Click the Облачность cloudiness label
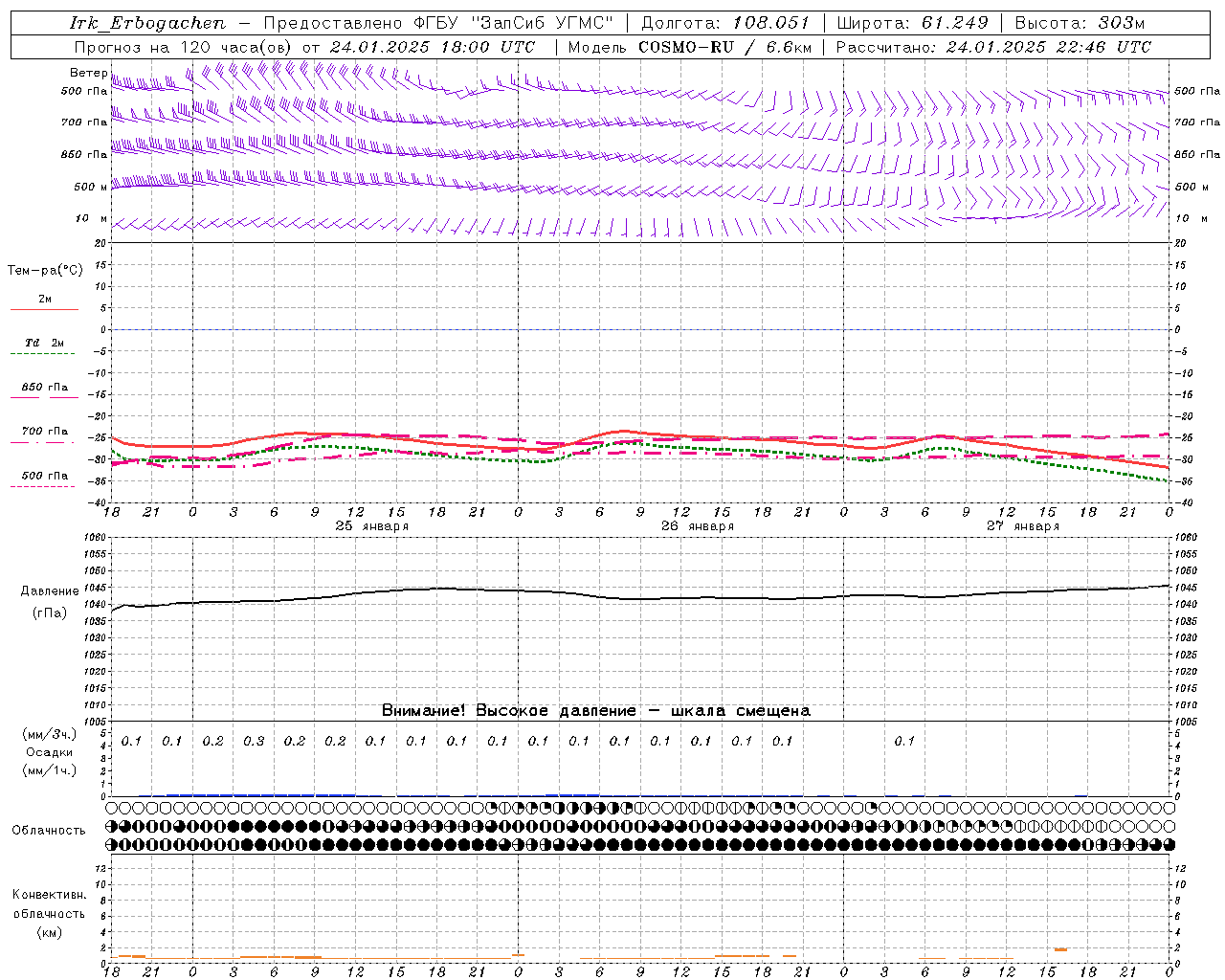The image size is (1225, 980). click(x=49, y=830)
